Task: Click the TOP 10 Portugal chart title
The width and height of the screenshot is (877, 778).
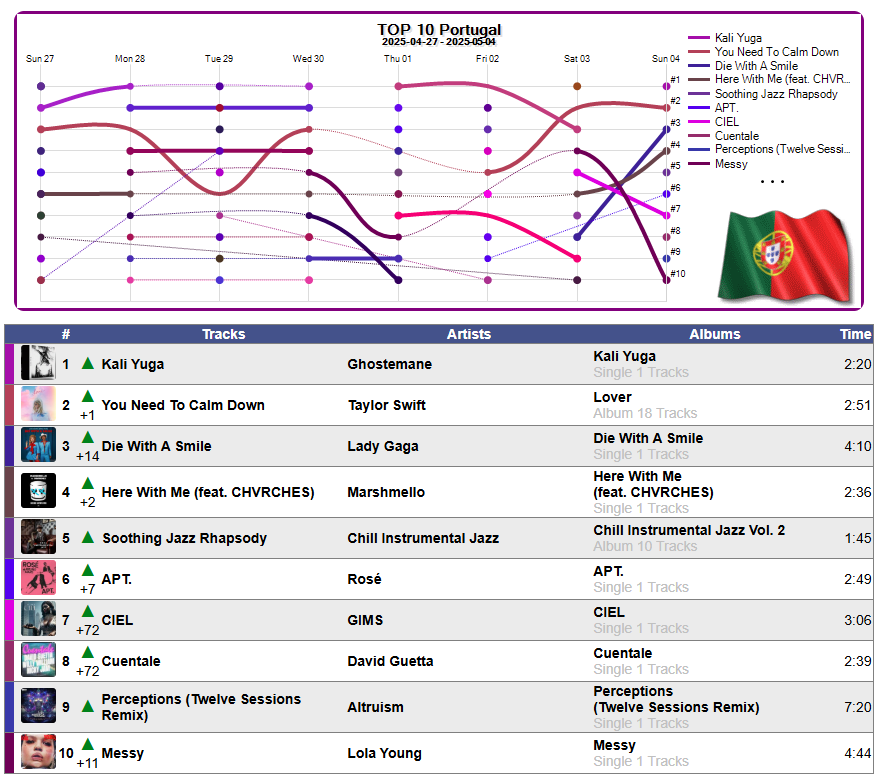Action: (439, 29)
